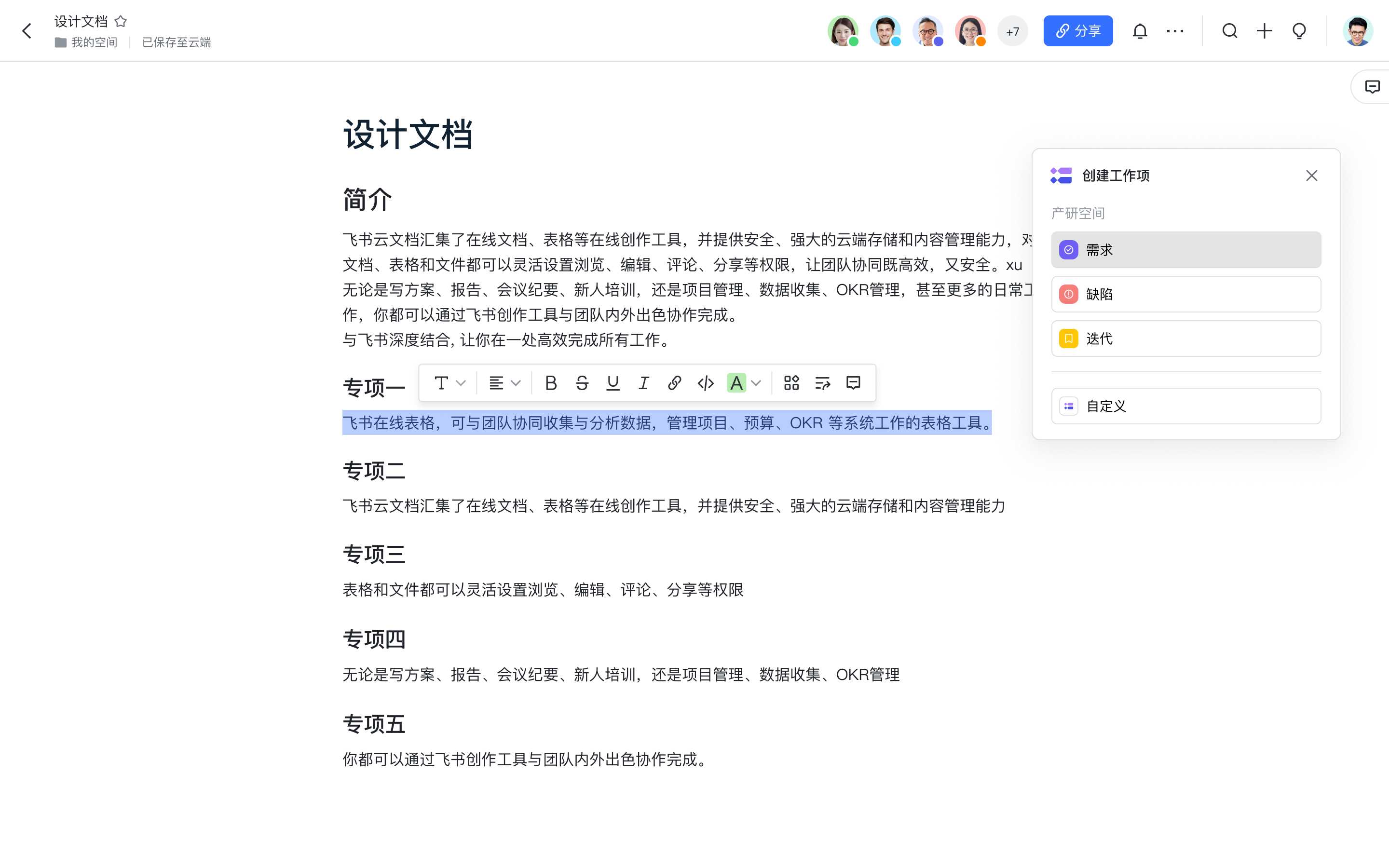Viewport: 1389px width, 868px height.
Task: Click the 与飞书深度结合 line
Action: click(507, 340)
